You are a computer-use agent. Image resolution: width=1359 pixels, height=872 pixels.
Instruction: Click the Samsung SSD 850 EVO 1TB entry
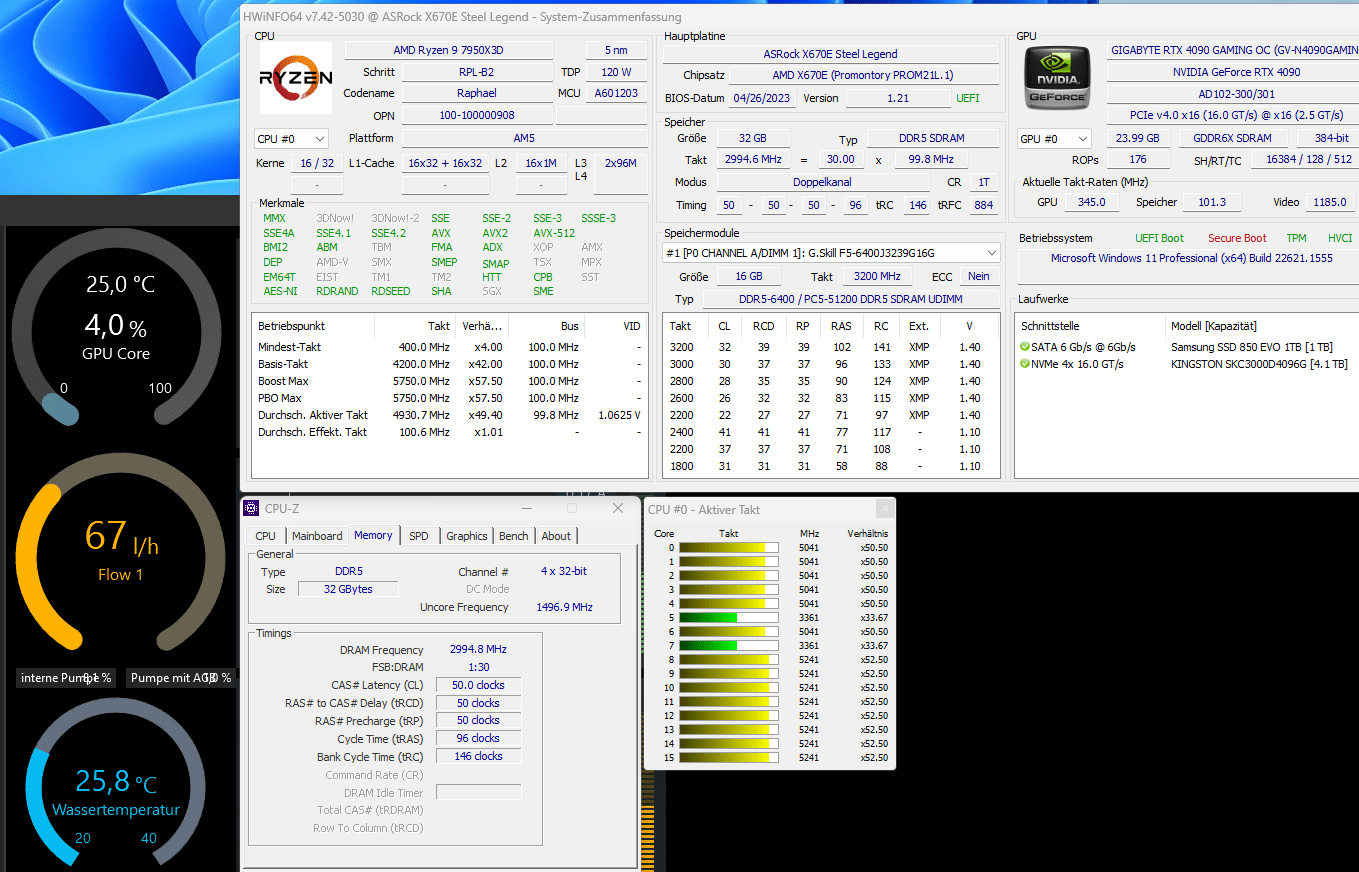(x=1250, y=347)
